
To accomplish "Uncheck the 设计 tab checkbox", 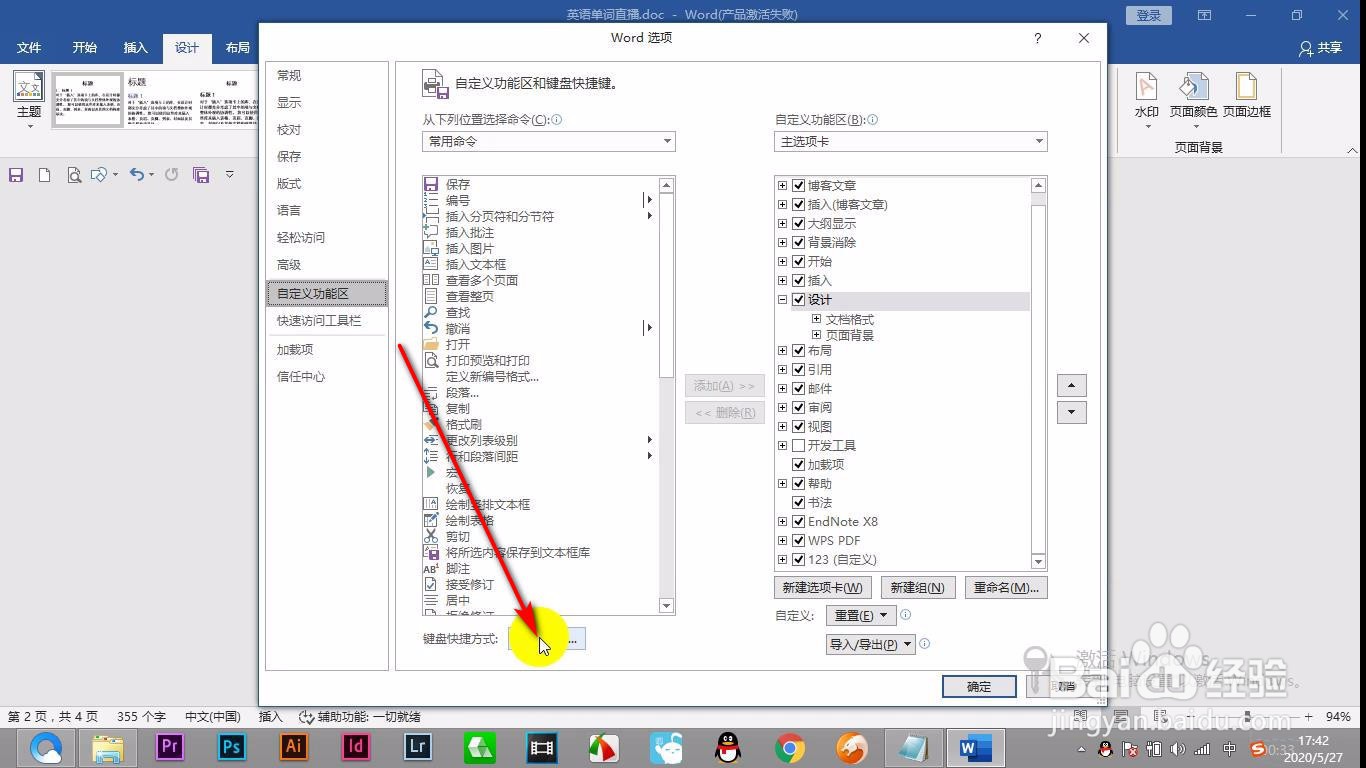I will (x=798, y=299).
